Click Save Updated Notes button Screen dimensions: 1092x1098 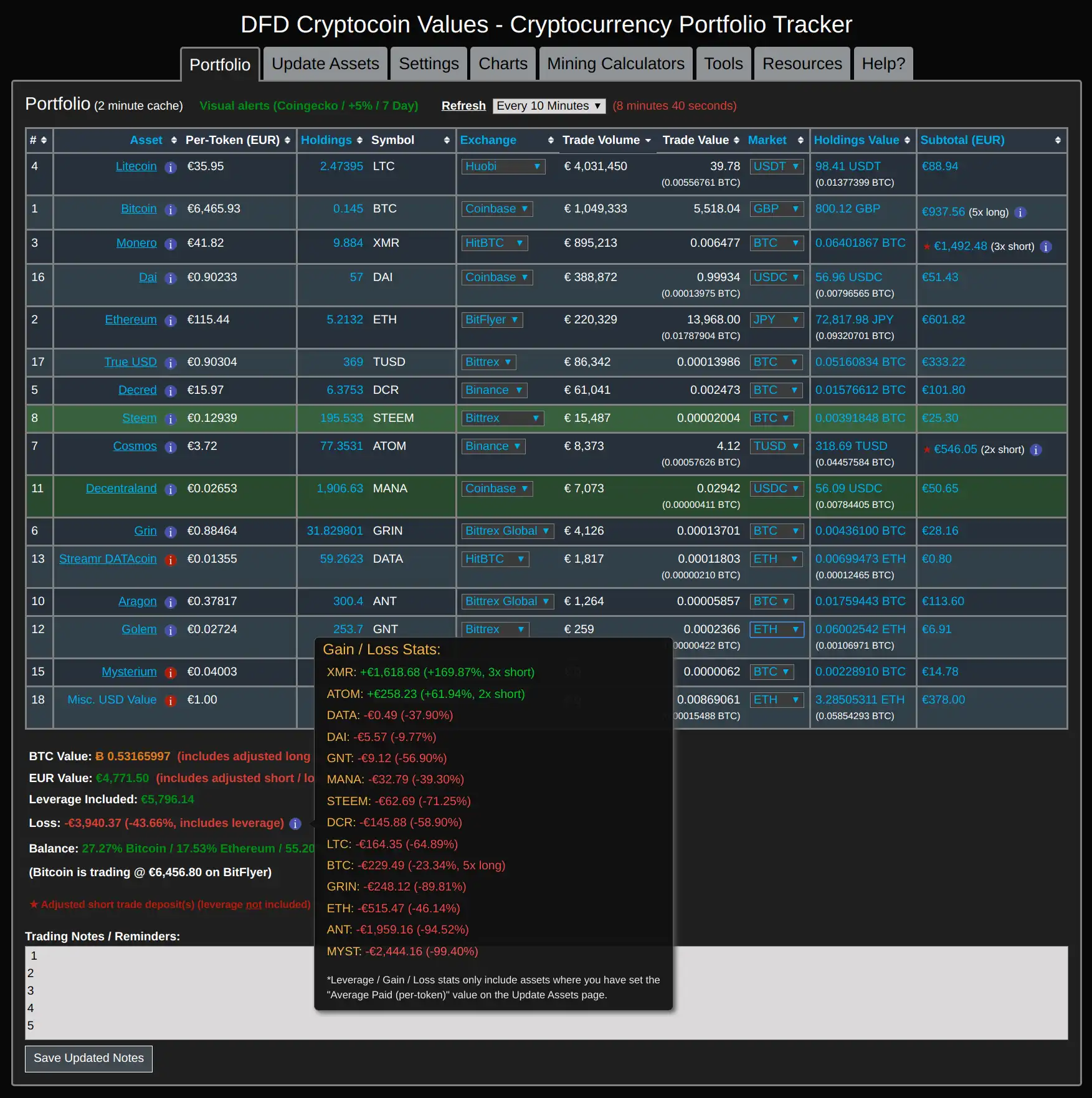[x=88, y=1058]
